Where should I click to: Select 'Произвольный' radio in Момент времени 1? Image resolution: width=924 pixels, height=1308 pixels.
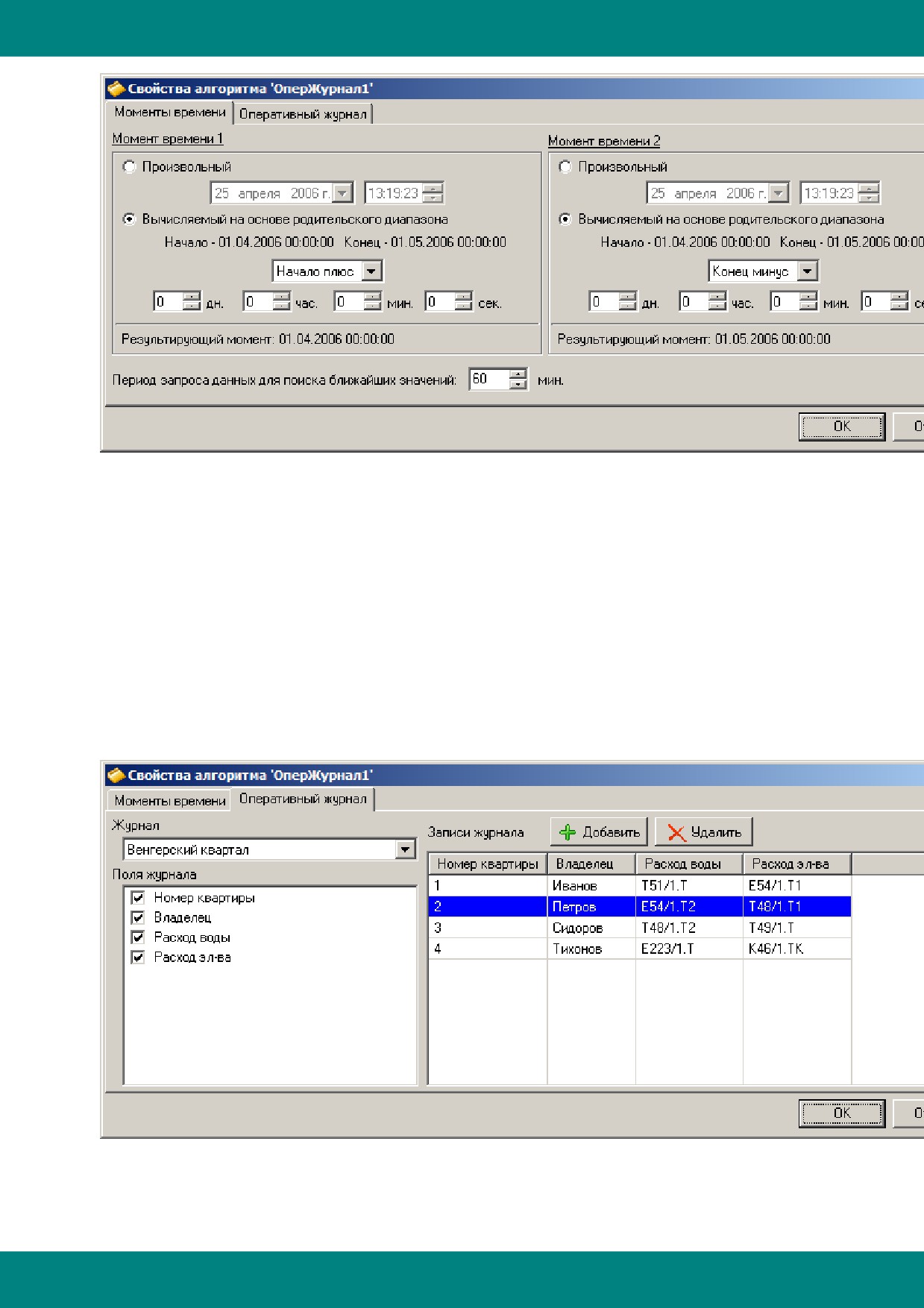point(130,167)
